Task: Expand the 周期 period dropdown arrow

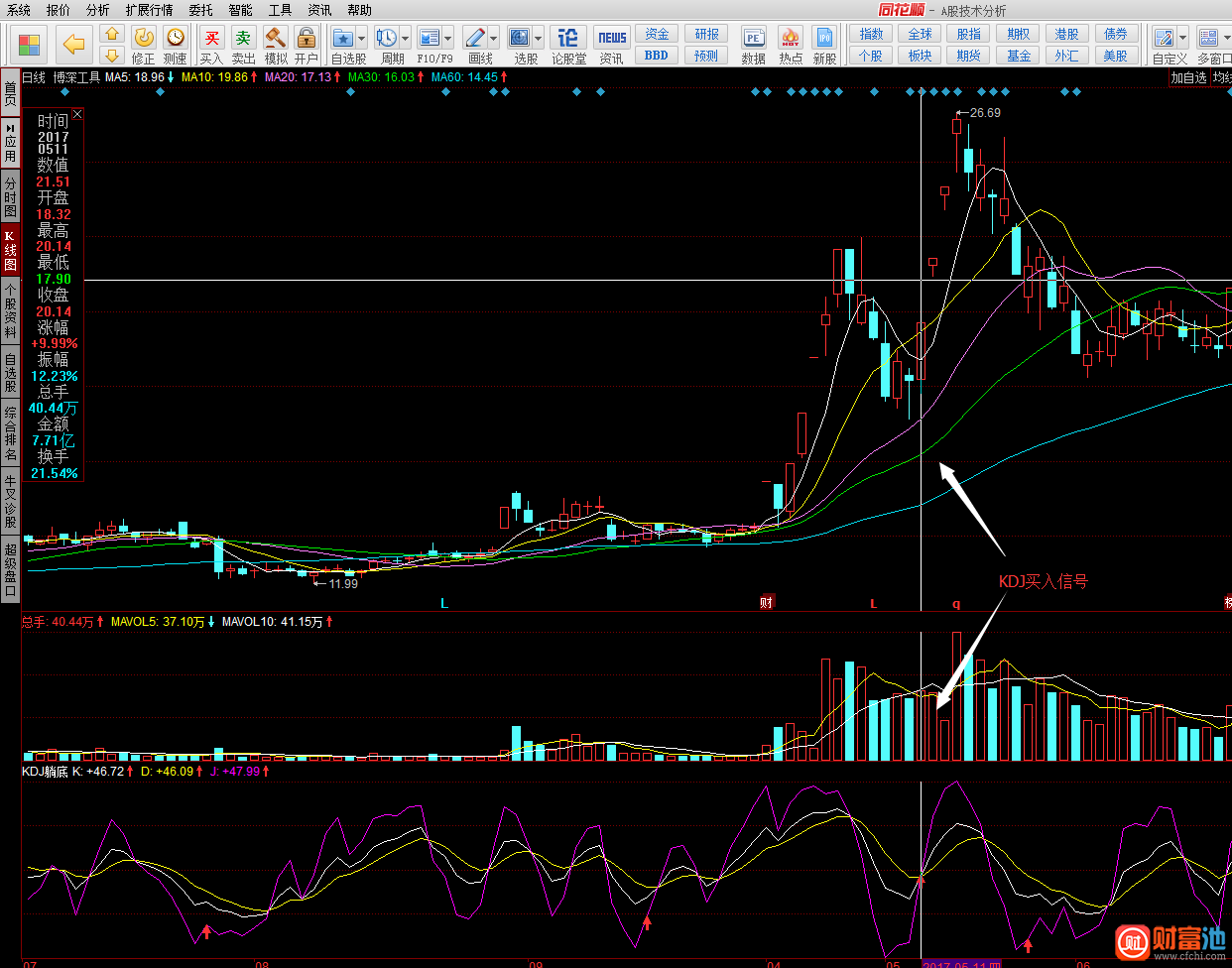Action: [405, 39]
